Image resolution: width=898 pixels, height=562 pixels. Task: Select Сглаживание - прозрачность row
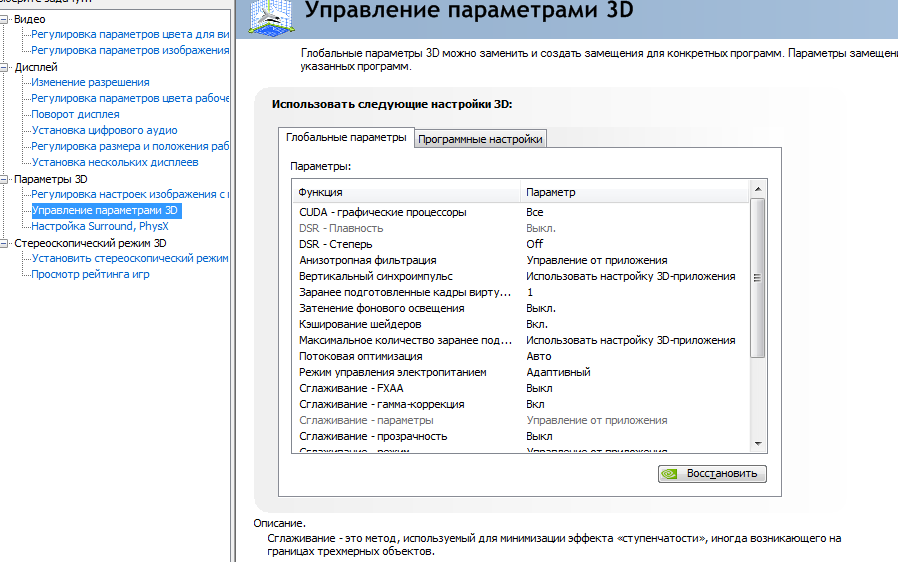coord(521,437)
